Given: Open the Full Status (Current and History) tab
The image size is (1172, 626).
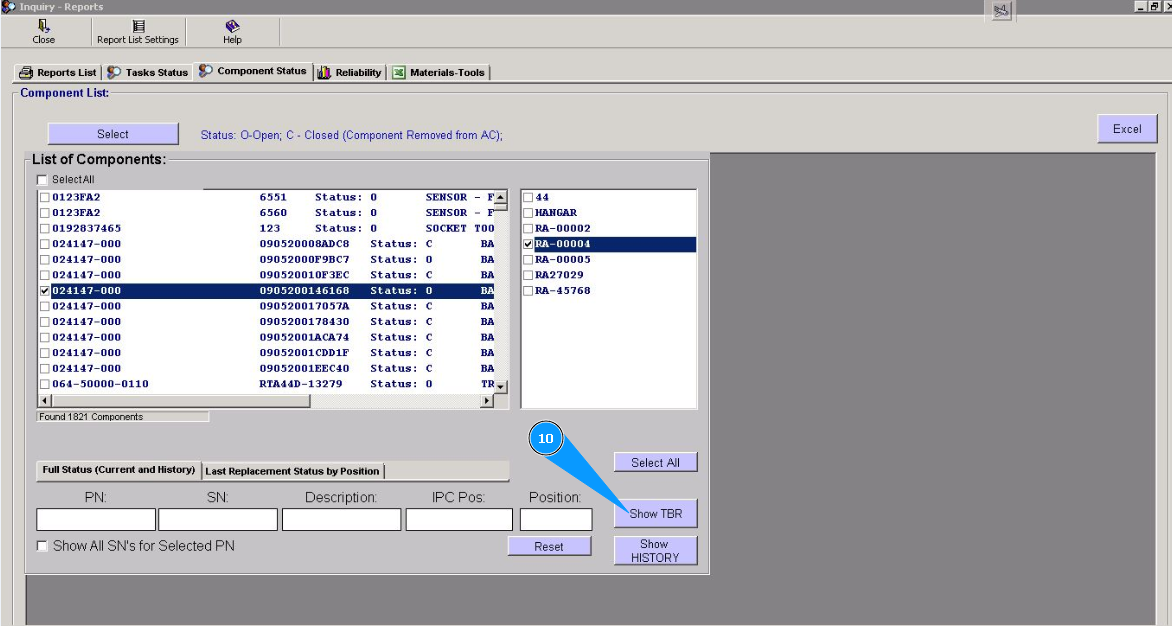Looking at the screenshot, I should click(x=118, y=470).
